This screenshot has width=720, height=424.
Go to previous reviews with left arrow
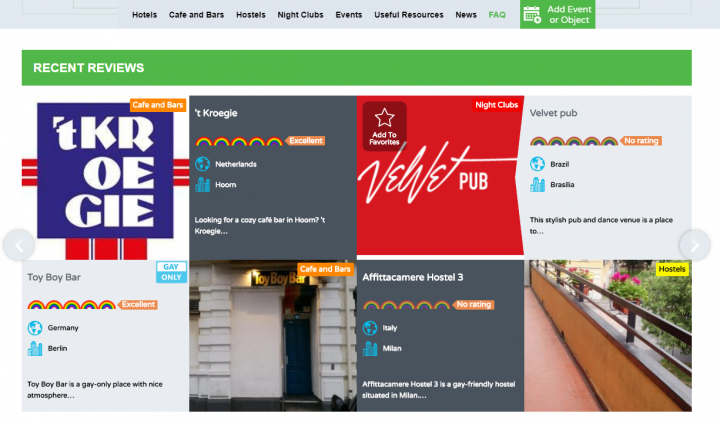tap(19, 245)
